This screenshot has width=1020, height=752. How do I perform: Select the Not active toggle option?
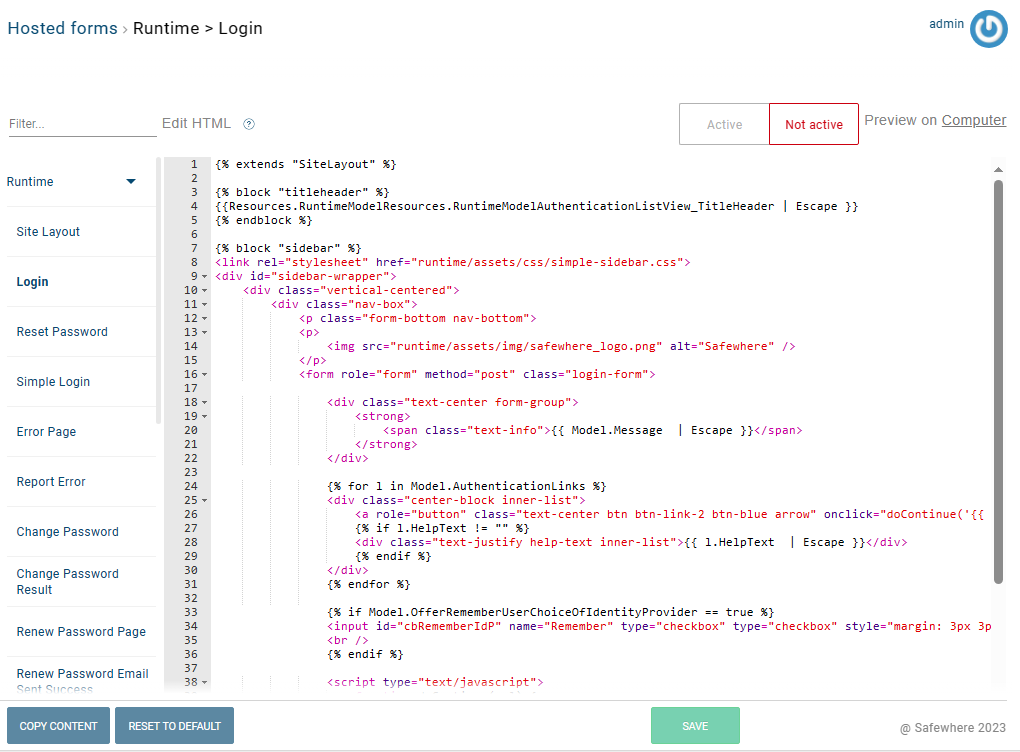pos(813,125)
